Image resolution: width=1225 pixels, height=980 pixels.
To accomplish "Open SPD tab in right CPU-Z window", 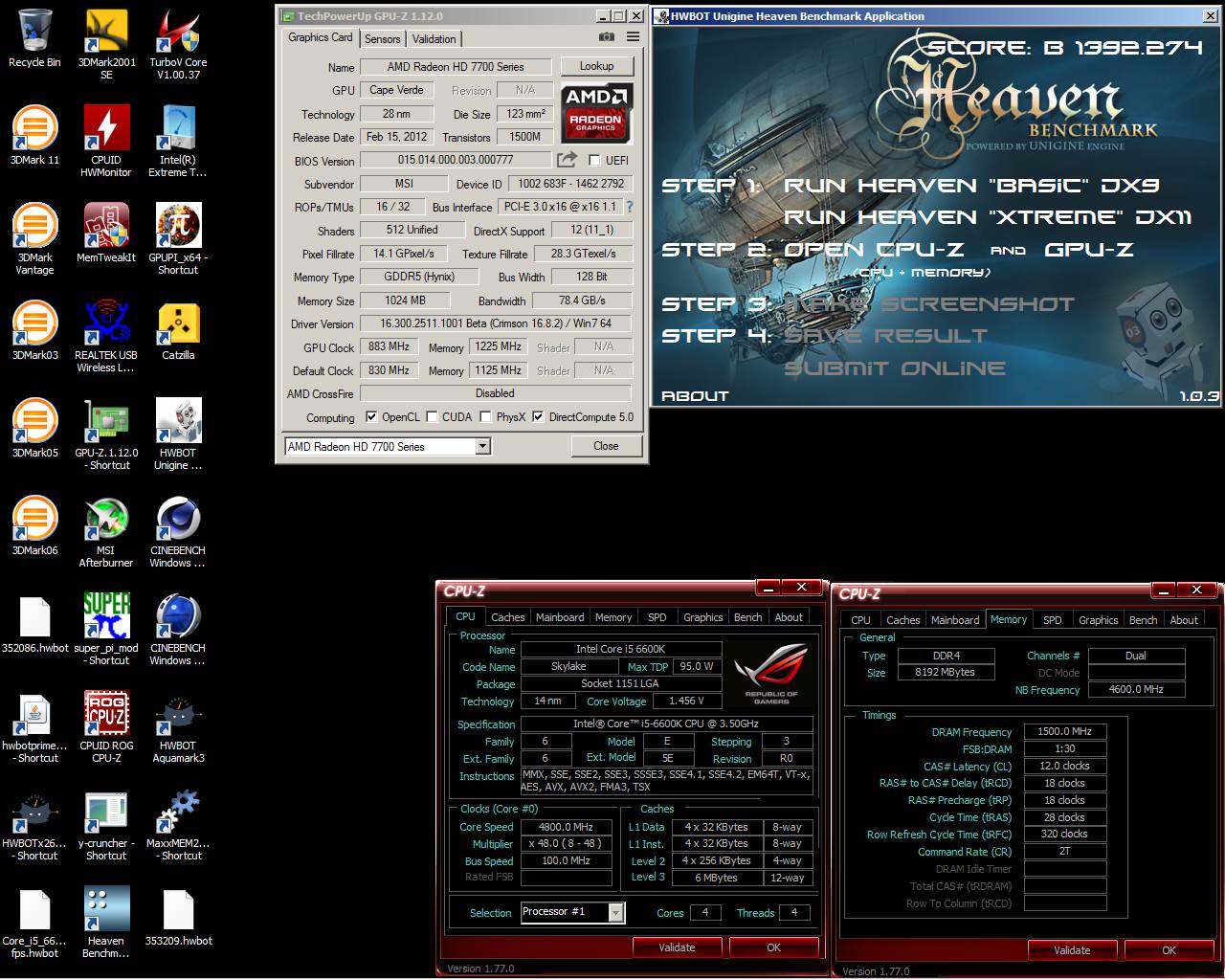I will [x=1052, y=620].
